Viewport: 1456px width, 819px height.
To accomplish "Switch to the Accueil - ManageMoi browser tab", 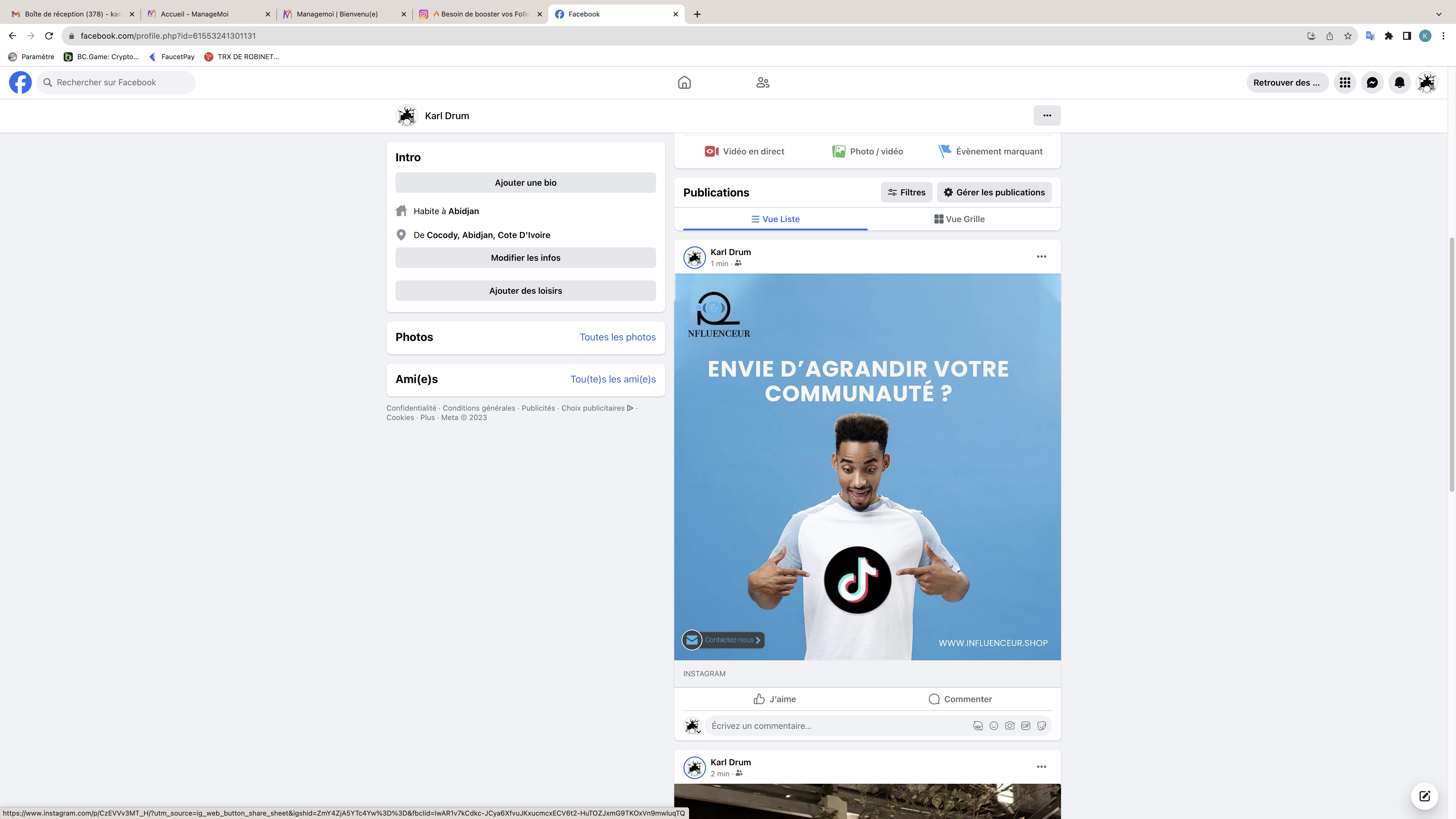I will pos(195,14).
